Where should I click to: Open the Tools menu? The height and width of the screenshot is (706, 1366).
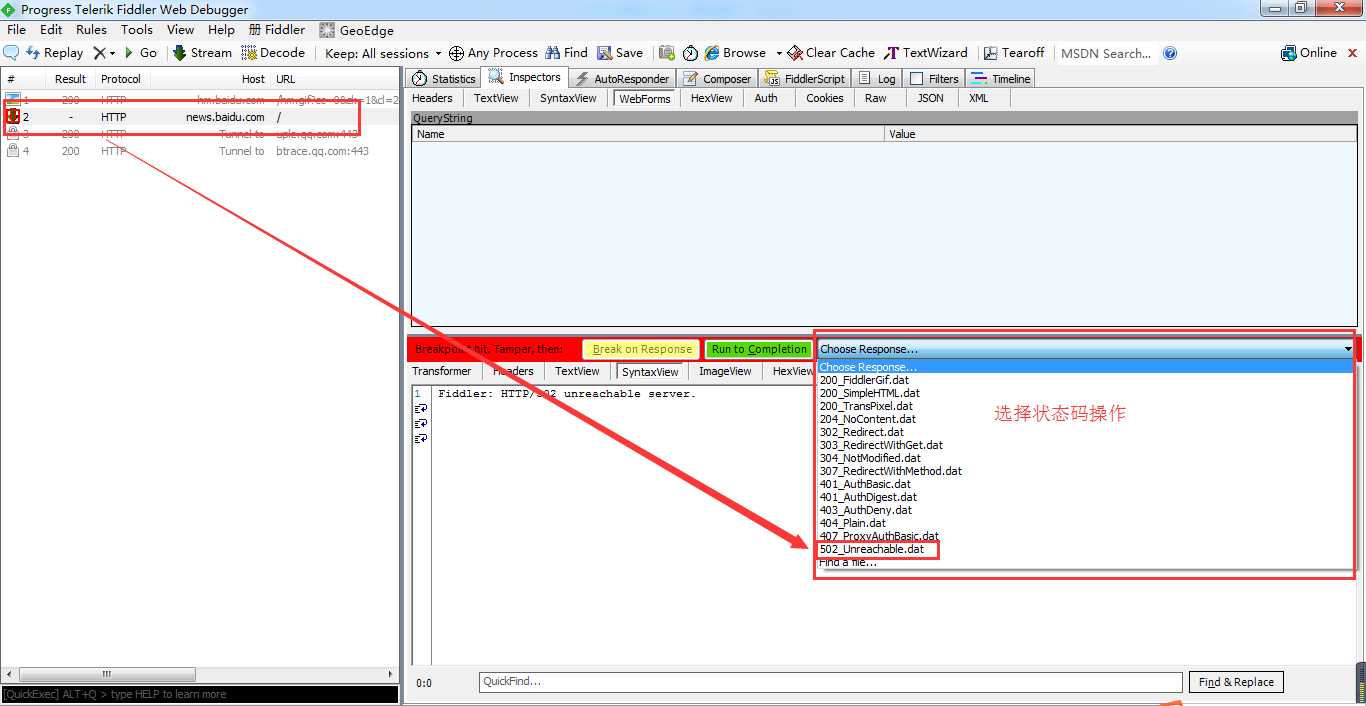[137, 30]
